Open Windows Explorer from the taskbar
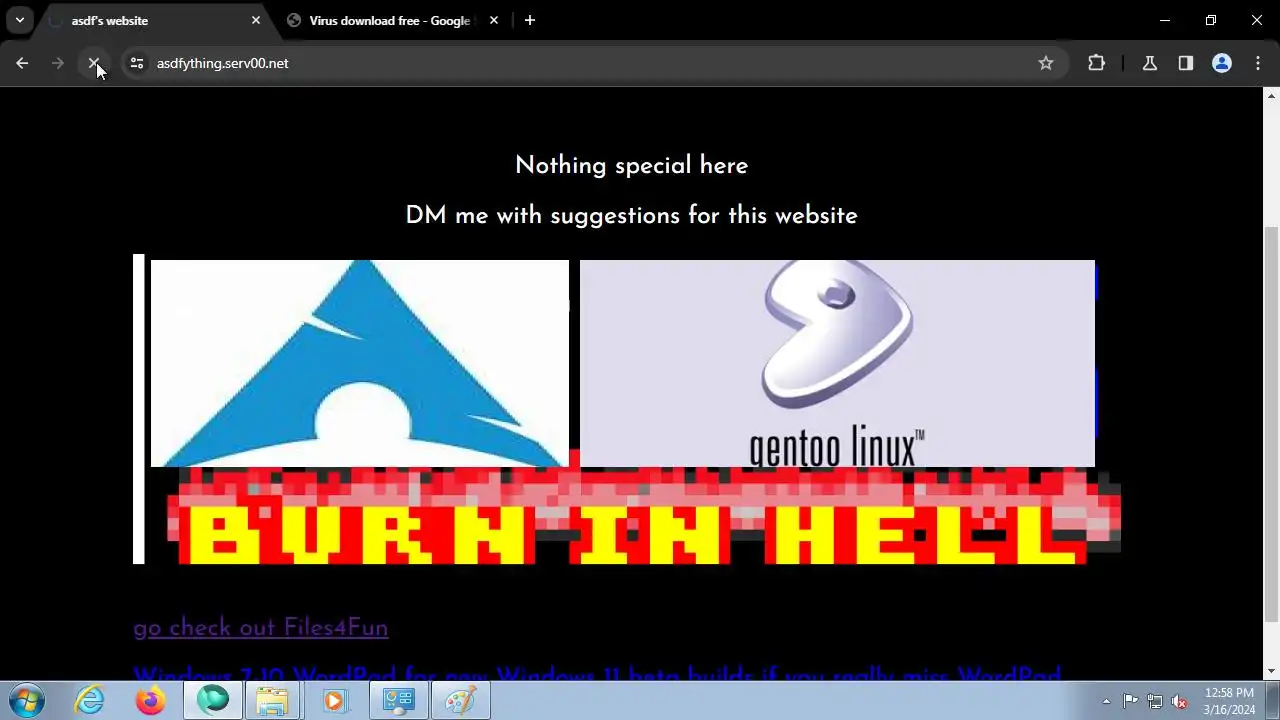This screenshot has height=720, width=1280. point(273,701)
